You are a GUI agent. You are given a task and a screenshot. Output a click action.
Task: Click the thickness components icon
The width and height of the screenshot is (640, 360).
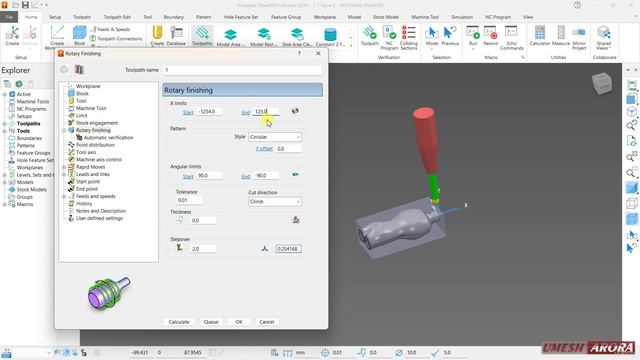pos(296,220)
